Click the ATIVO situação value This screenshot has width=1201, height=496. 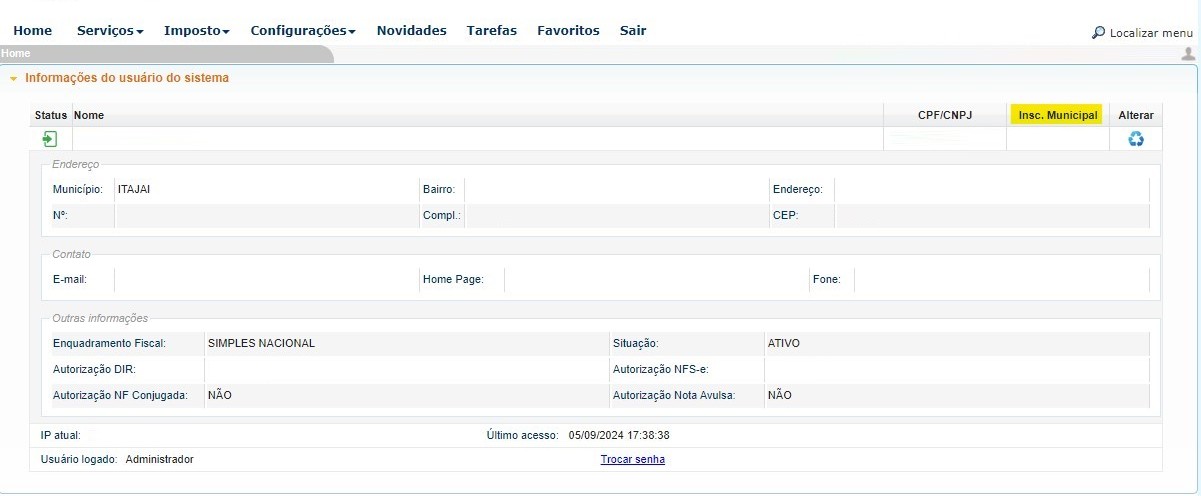[784, 343]
